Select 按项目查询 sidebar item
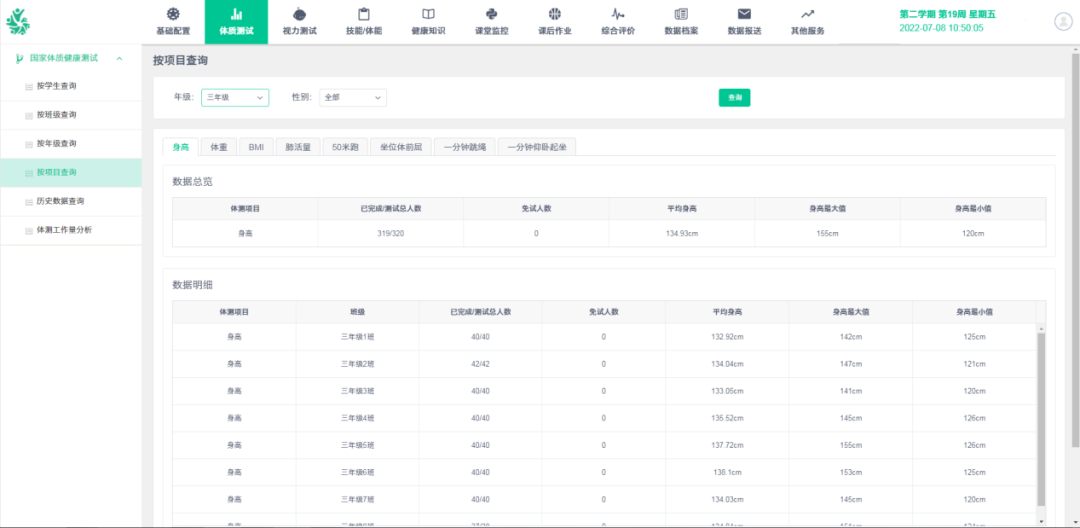The height and width of the screenshot is (528, 1080). click(x=71, y=173)
